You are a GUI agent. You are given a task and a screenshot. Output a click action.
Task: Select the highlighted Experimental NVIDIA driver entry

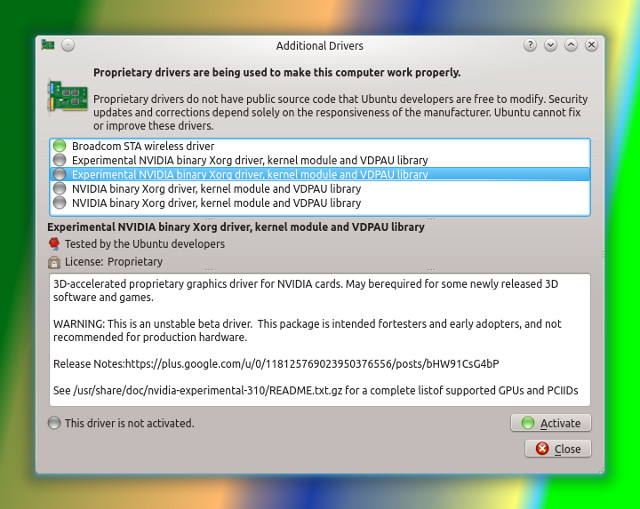point(320,174)
